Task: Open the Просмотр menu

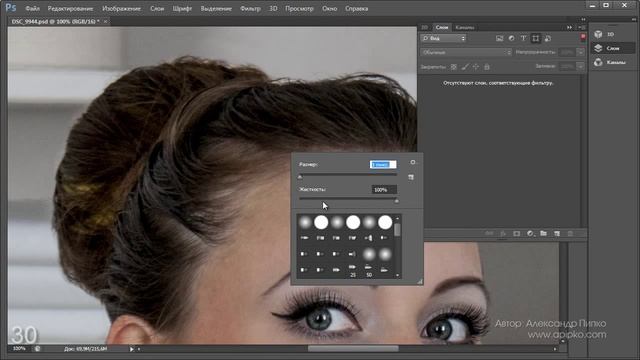Action: tap(299, 9)
